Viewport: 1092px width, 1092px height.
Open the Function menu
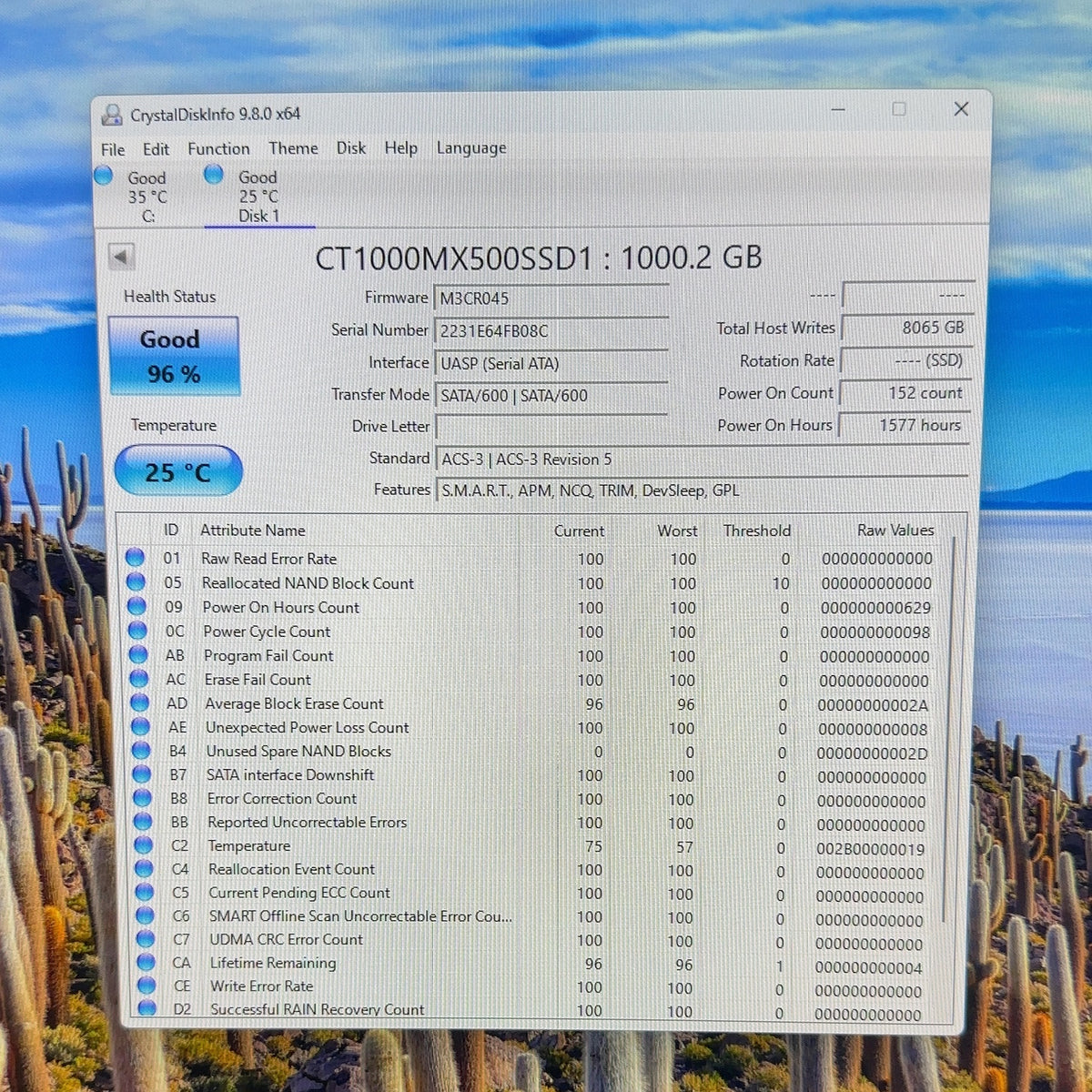point(218,148)
